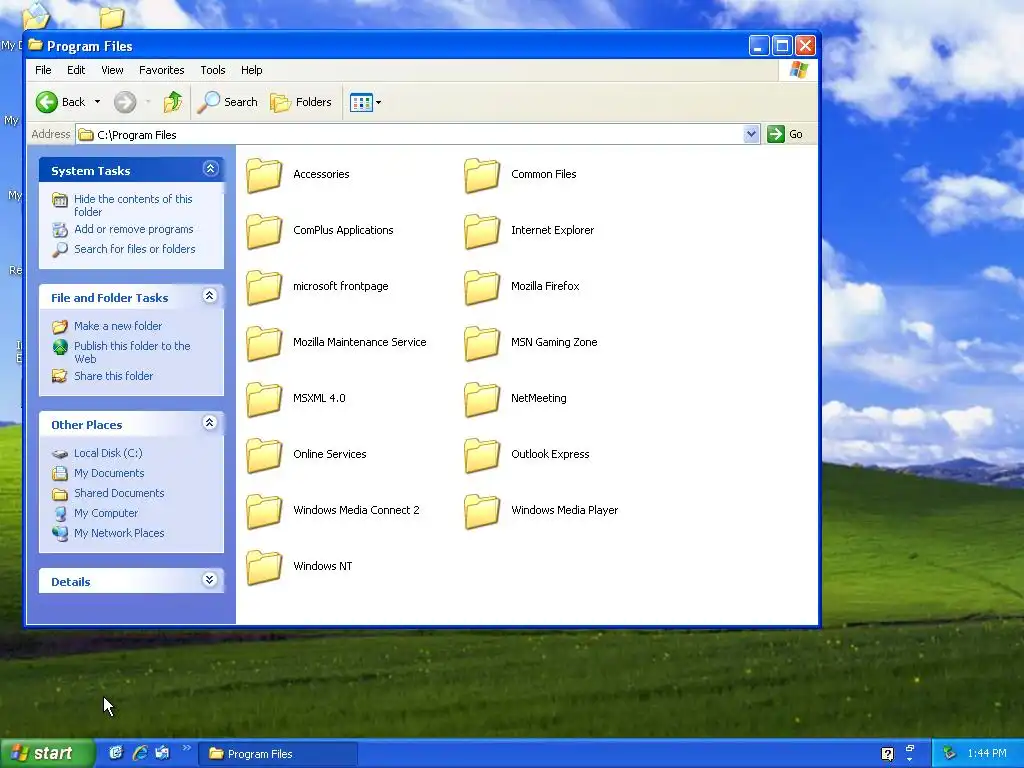Click the Views icon in the toolbar
The image size is (1024, 768).
[x=360, y=102]
